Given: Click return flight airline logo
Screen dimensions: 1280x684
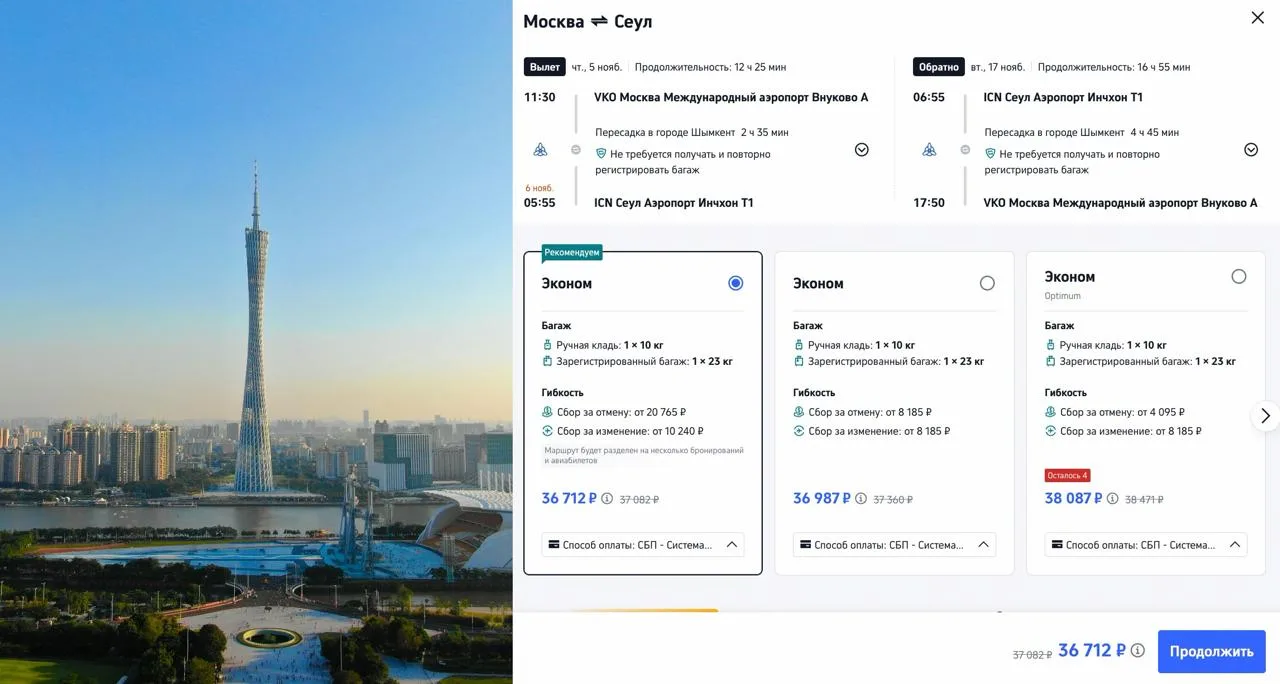Looking at the screenshot, I should [x=929, y=150].
